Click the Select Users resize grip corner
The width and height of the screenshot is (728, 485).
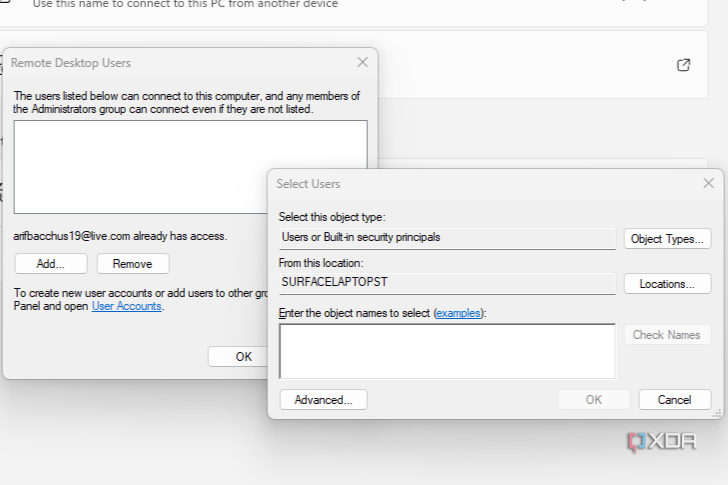coord(716,412)
